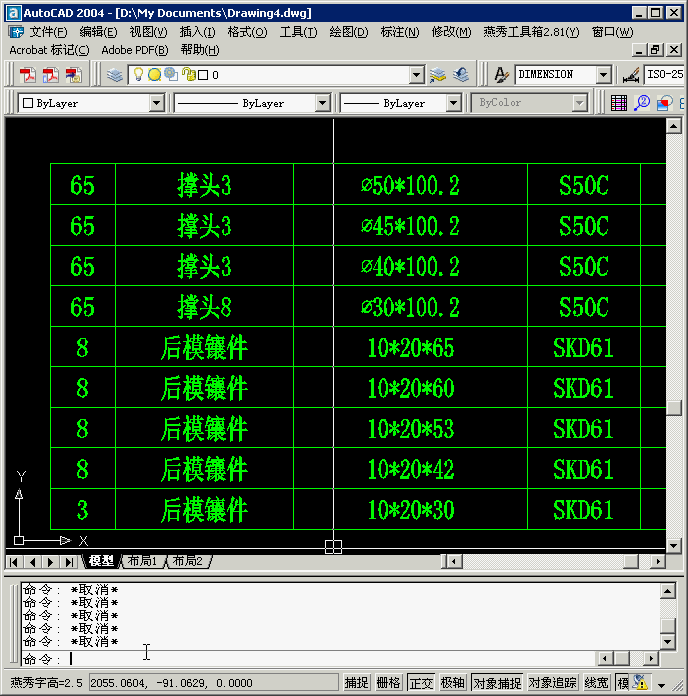Open the 修改(M) menu
This screenshot has height=696, width=688.
pyautogui.click(x=451, y=32)
